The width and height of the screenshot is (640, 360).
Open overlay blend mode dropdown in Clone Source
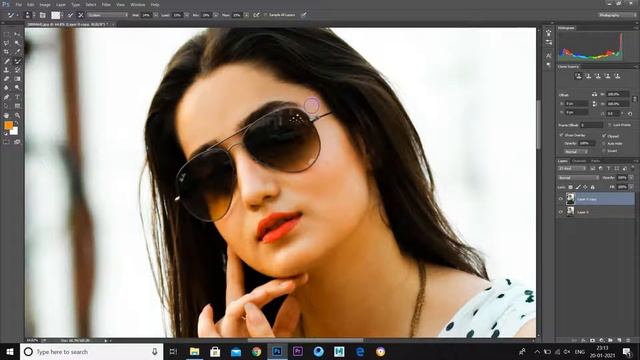[x=576, y=151]
